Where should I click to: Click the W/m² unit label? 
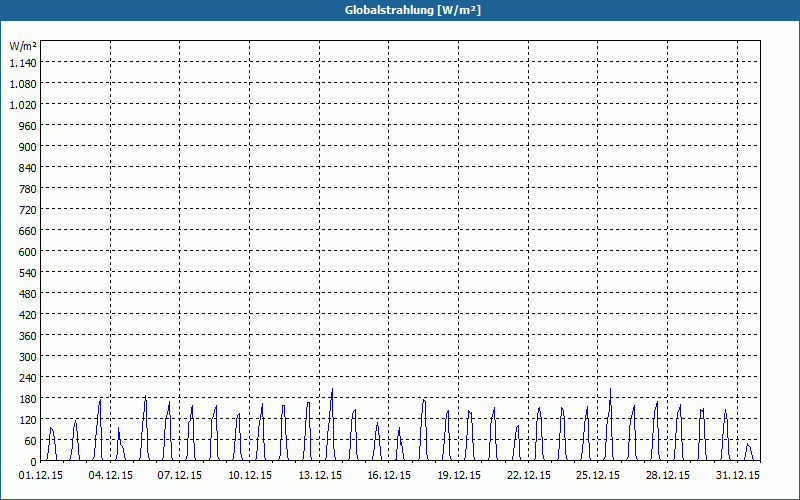pos(23,46)
